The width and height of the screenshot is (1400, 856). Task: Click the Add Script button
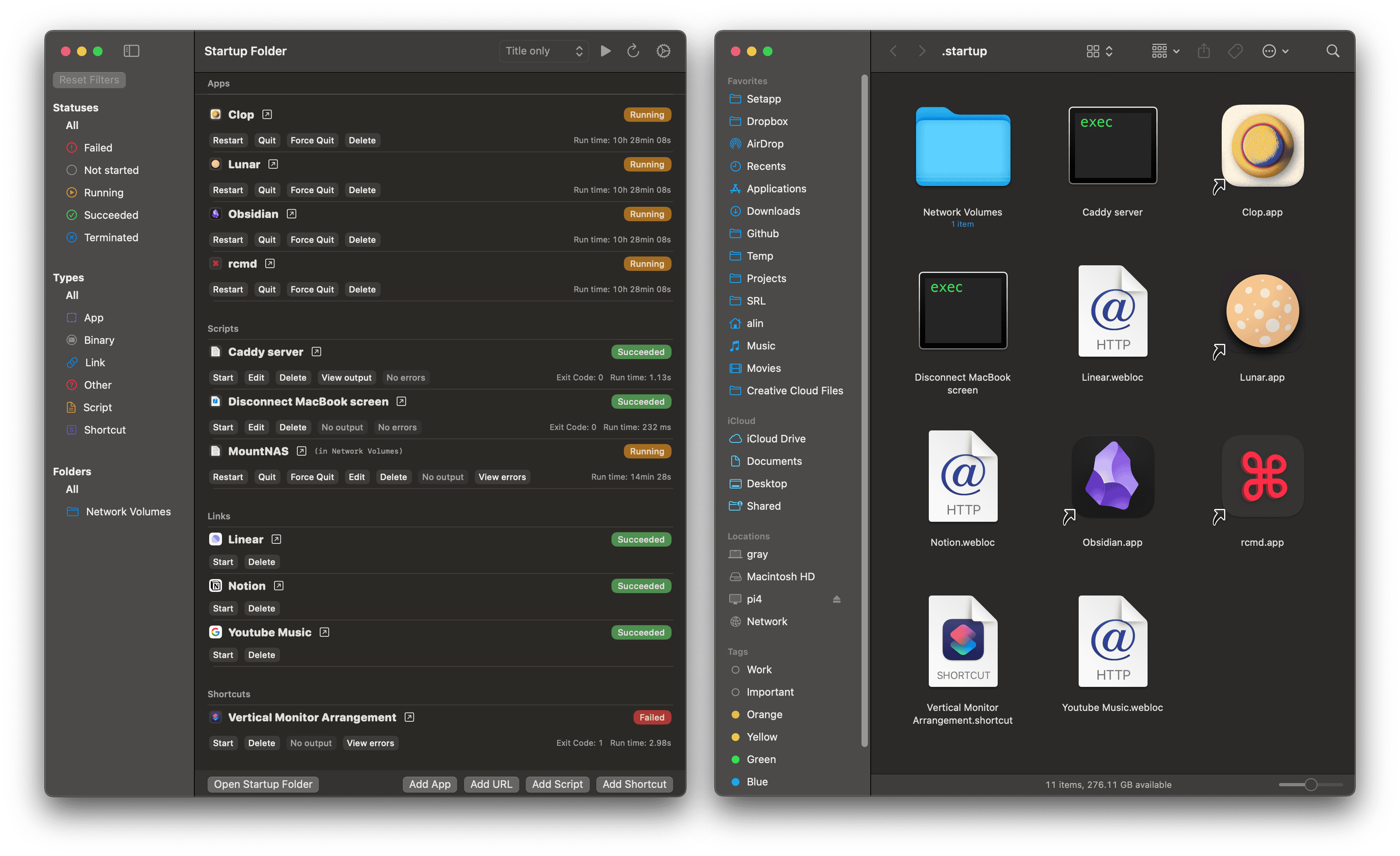557,784
